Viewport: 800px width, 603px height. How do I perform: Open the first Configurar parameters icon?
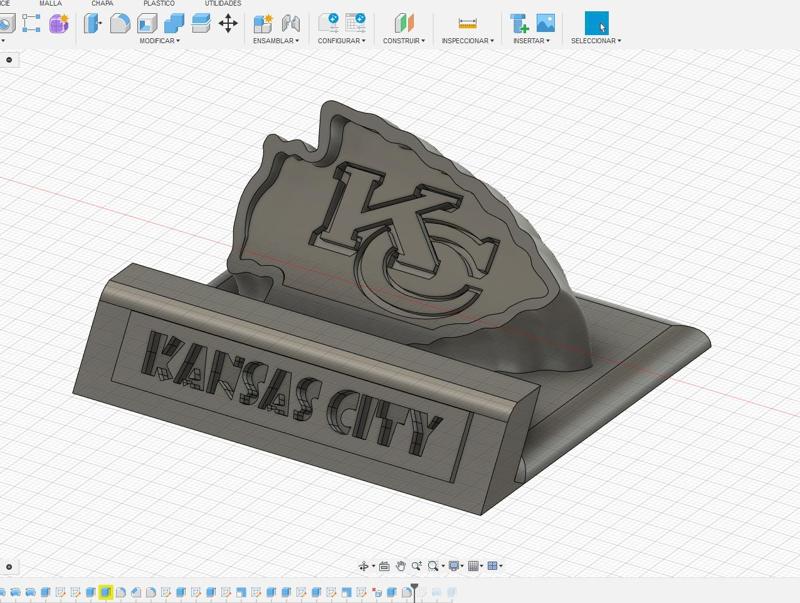[x=329, y=23]
